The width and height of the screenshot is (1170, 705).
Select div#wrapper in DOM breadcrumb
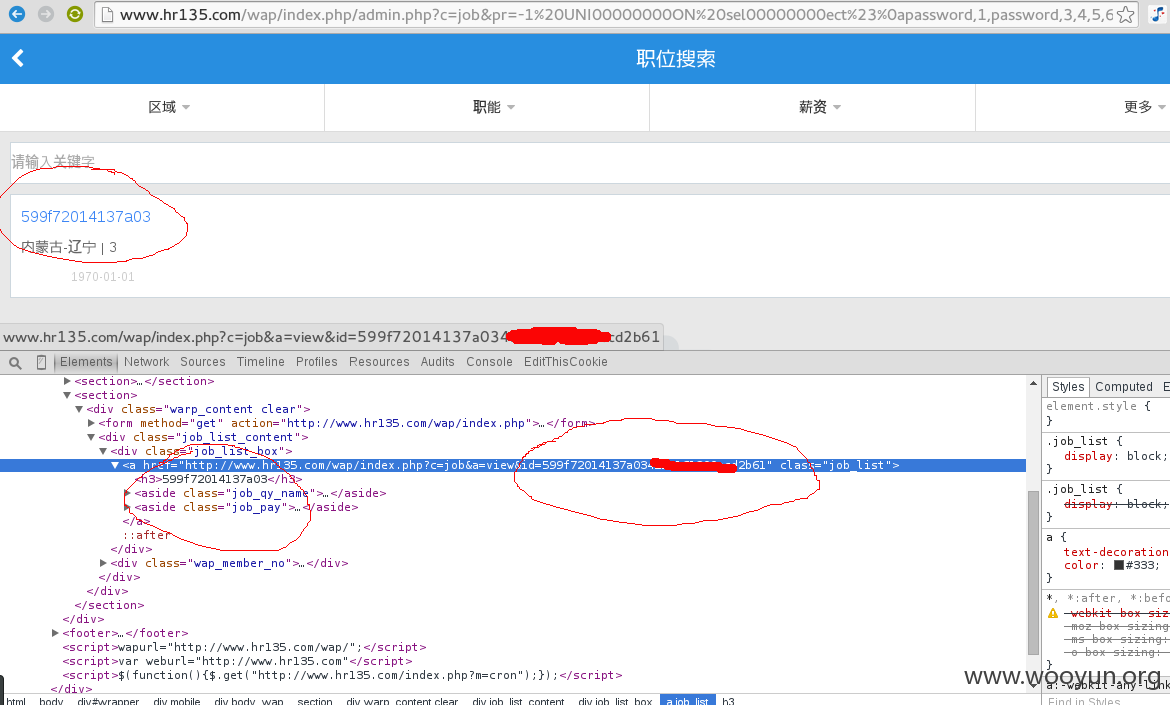coord(108,701)
